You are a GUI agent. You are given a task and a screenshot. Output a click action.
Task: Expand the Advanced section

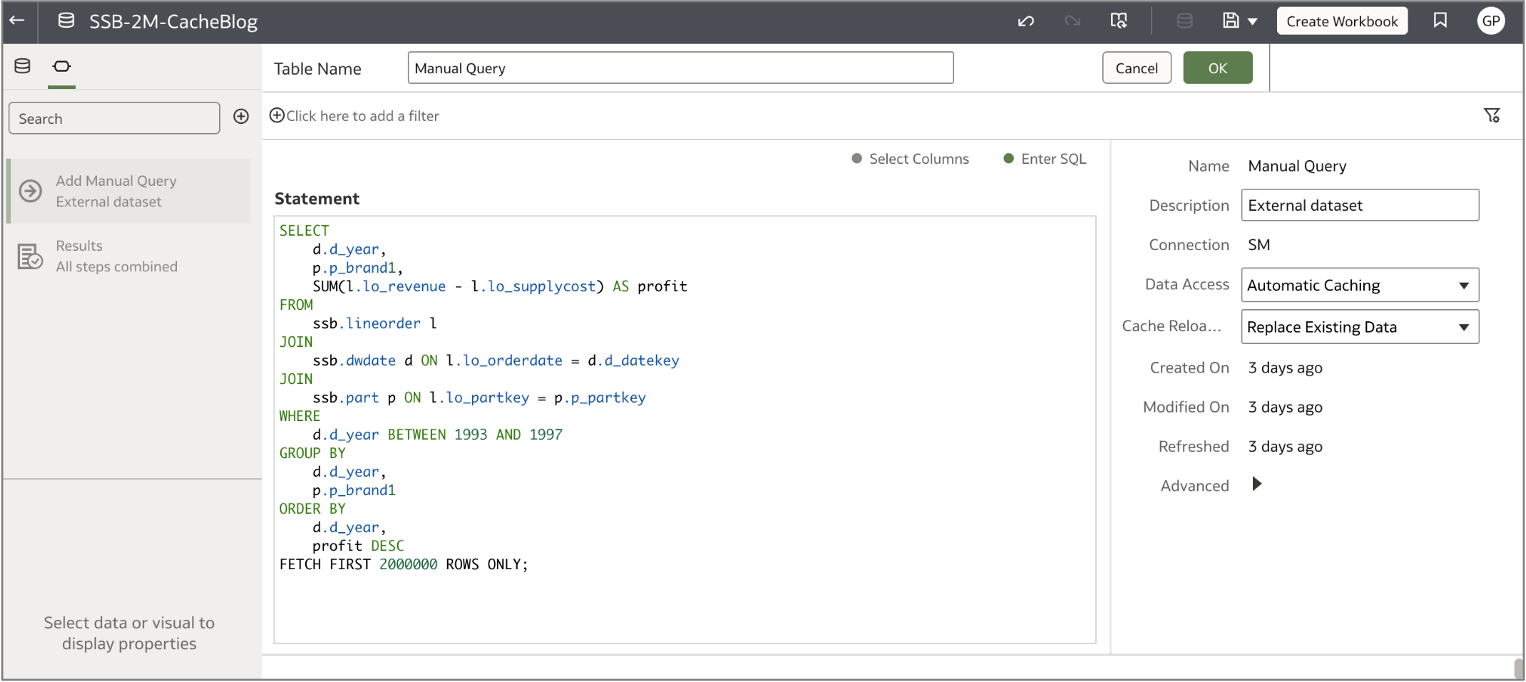point(1256,485)
